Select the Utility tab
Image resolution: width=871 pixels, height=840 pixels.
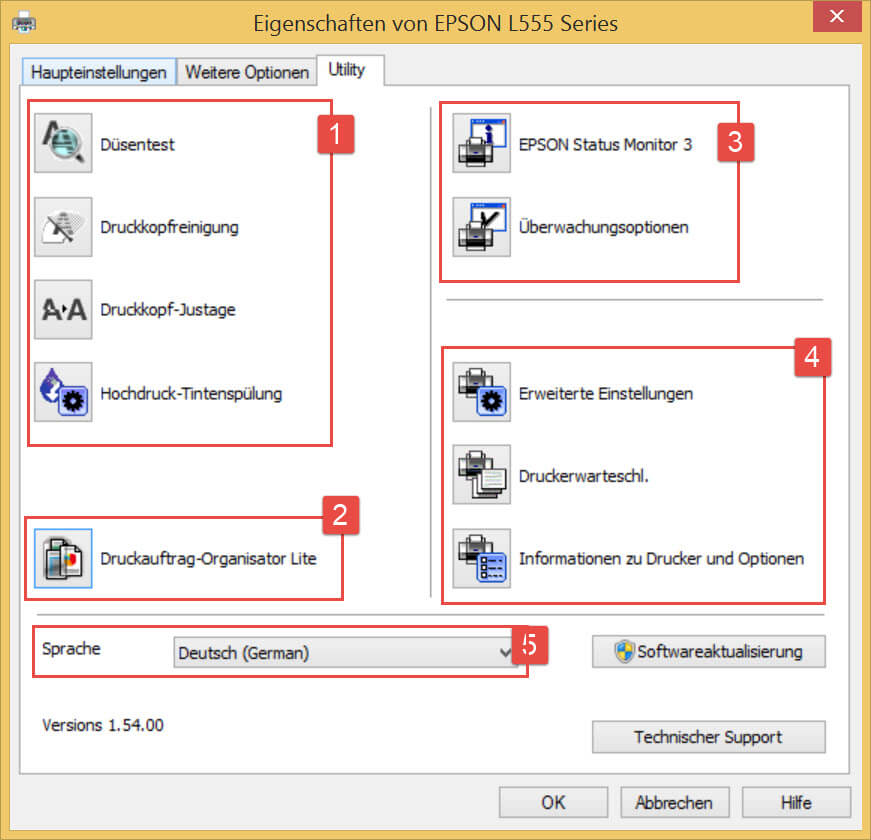pyautogui.click(x=350, y=70)
